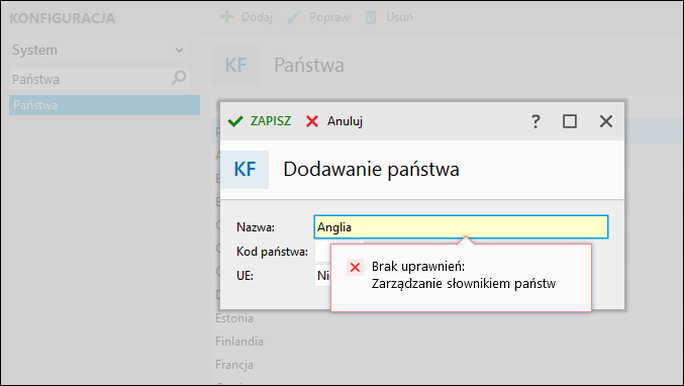Click the search magnifier icon in sidebar

click(x=178, y=79)
